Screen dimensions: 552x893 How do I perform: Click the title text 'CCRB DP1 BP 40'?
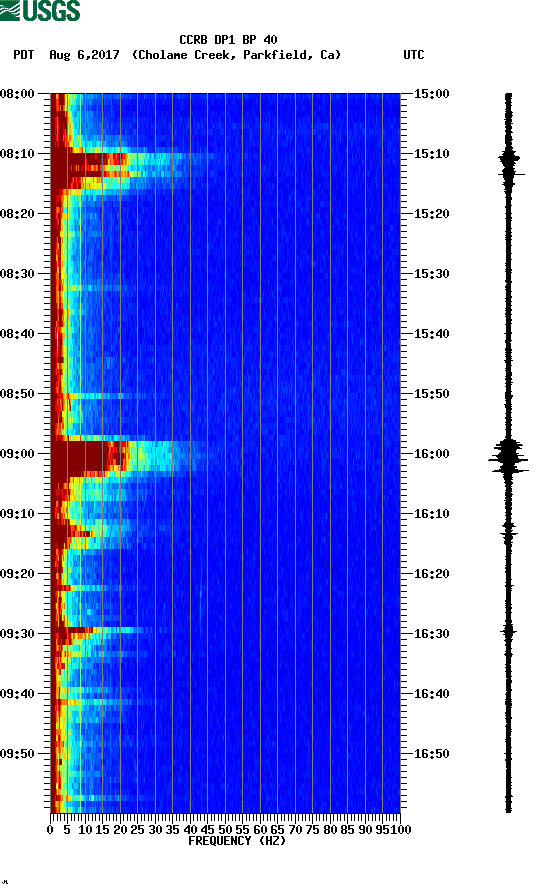tap(228, 40)
